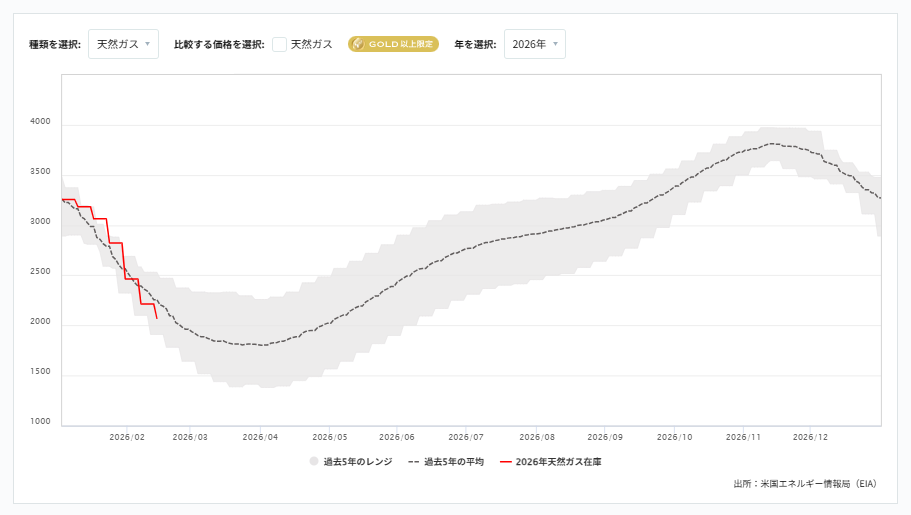Click the 2000 y-axis label

click(40, 321)
